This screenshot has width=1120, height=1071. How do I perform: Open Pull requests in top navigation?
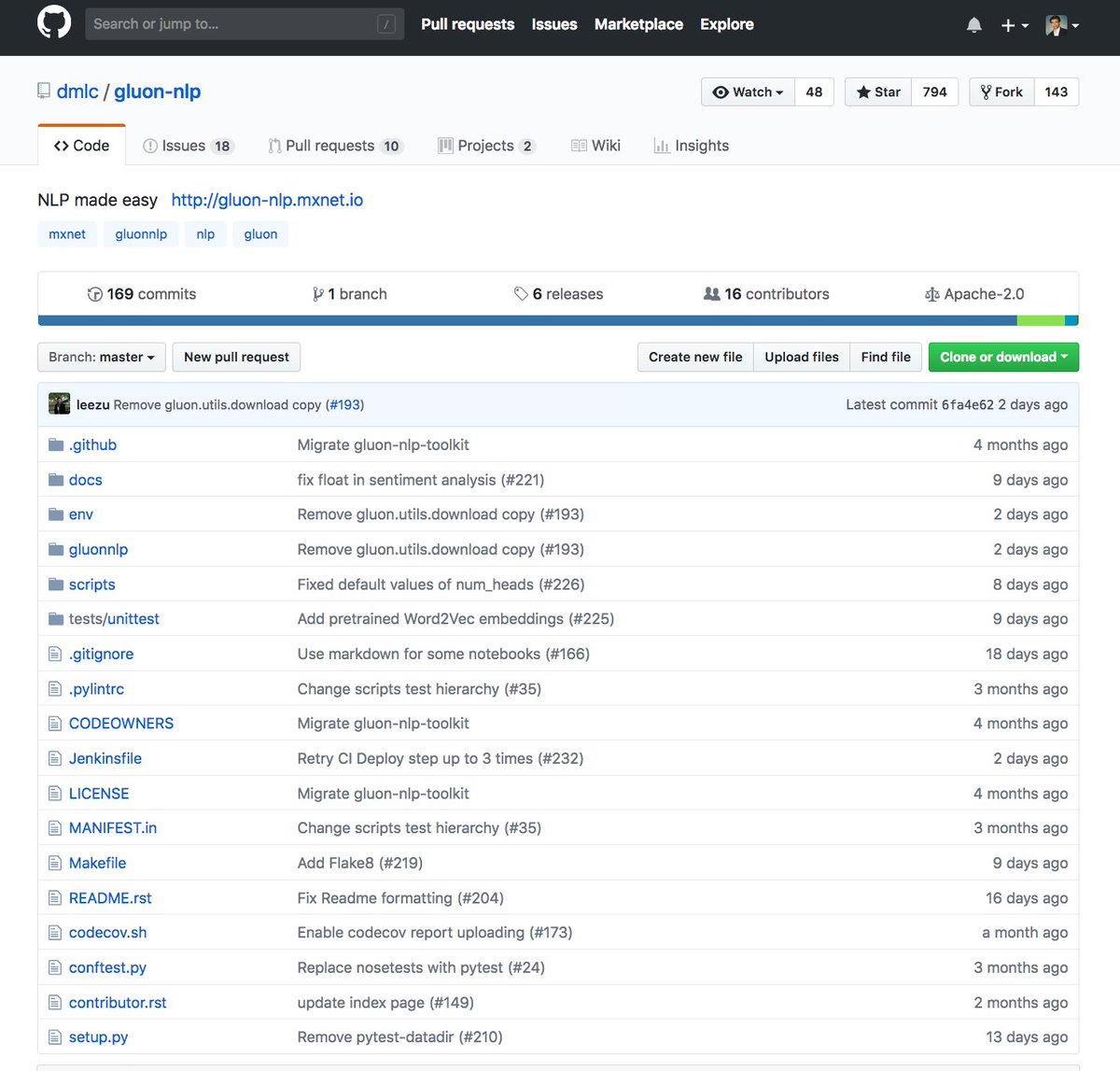[468, 24]
